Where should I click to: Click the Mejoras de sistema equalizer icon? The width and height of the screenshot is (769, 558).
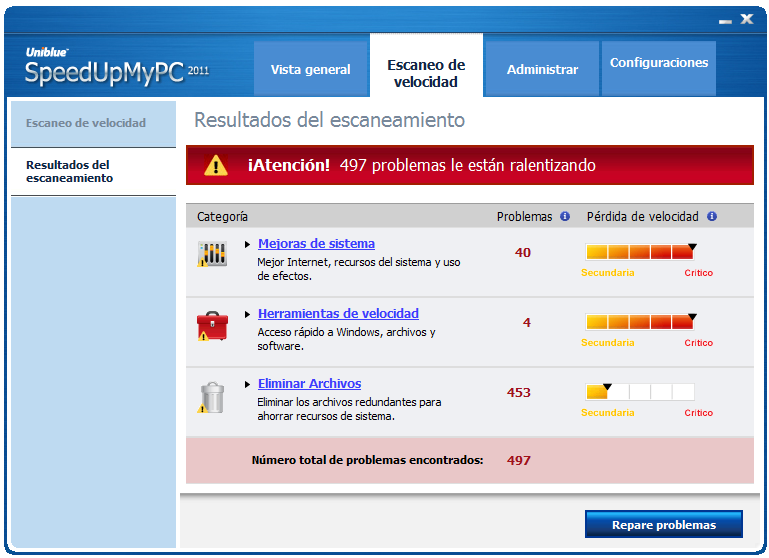click(212, 254)
